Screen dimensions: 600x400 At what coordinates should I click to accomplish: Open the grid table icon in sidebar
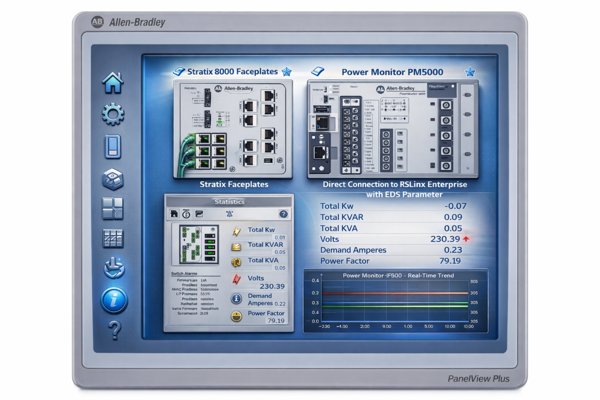(114, 239)
